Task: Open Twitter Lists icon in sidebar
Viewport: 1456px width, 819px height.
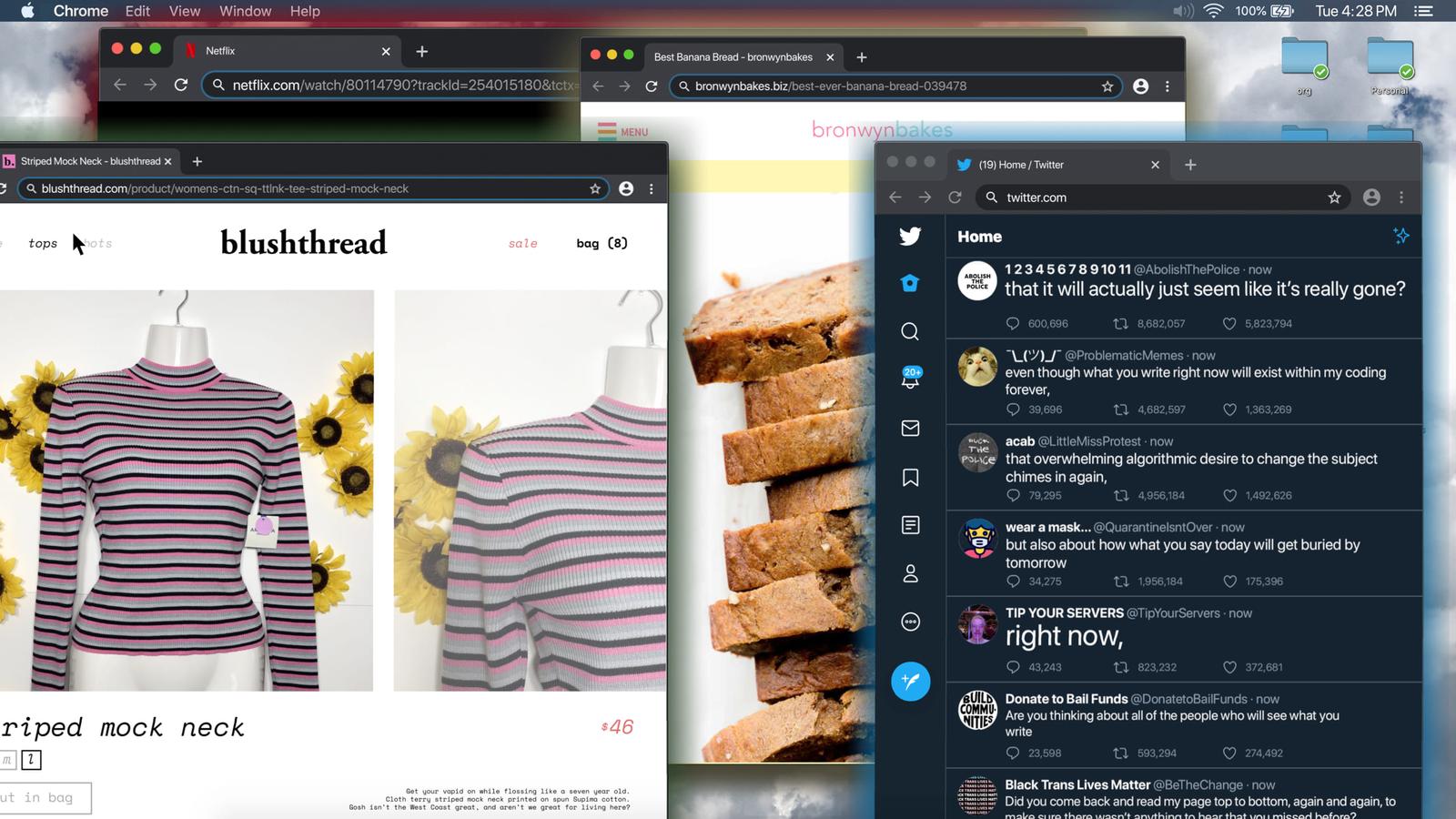Action: pyautogui.click(x=910, y=525)
